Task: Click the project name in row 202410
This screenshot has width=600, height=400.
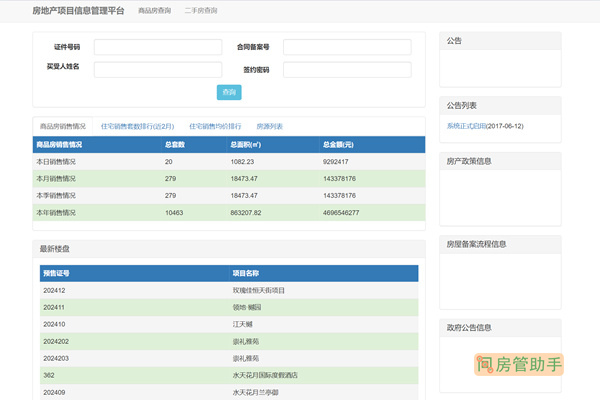Action: [x=243, y=324]
